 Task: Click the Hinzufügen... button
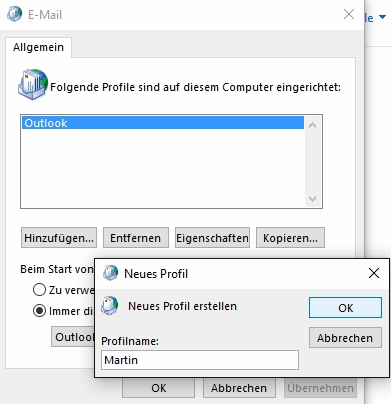59,238
